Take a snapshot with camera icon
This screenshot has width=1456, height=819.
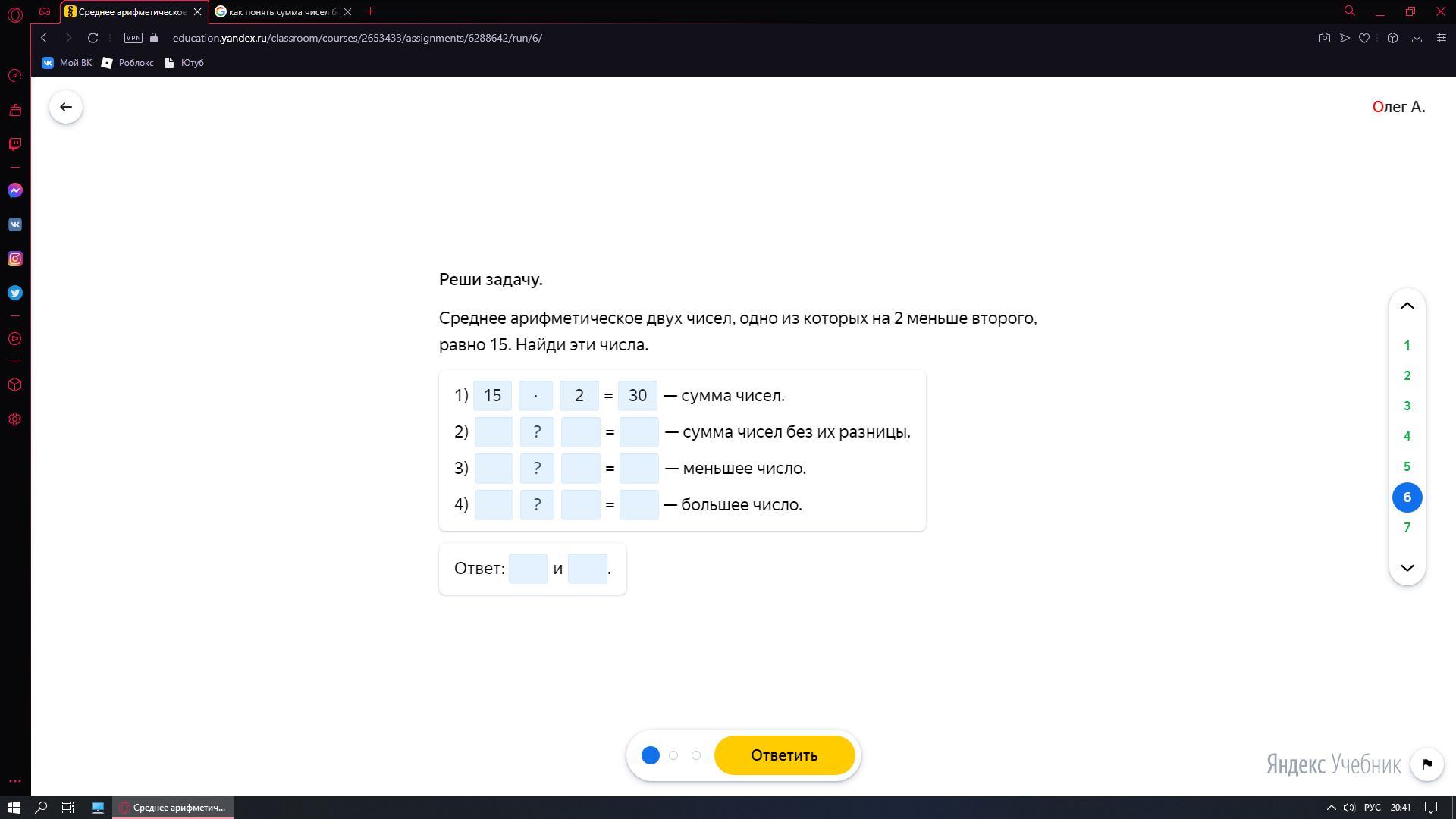click(1324, 38)
